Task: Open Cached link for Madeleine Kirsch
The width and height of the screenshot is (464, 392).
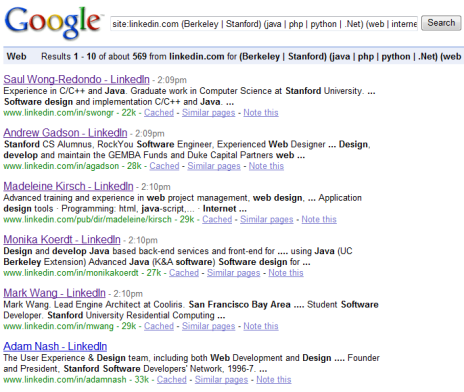Action: (217, 219)
